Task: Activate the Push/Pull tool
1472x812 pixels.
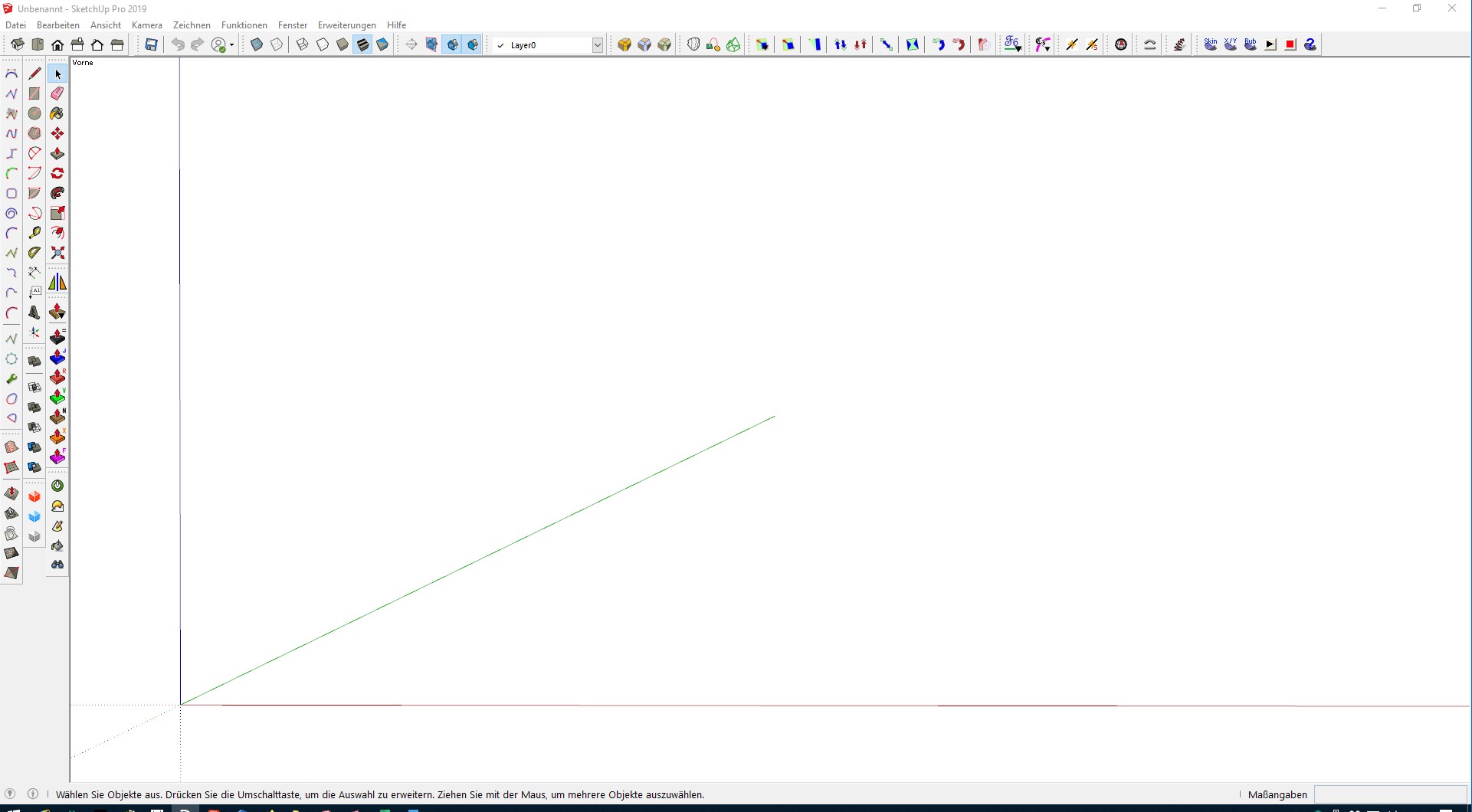Action: pos(57,153)
